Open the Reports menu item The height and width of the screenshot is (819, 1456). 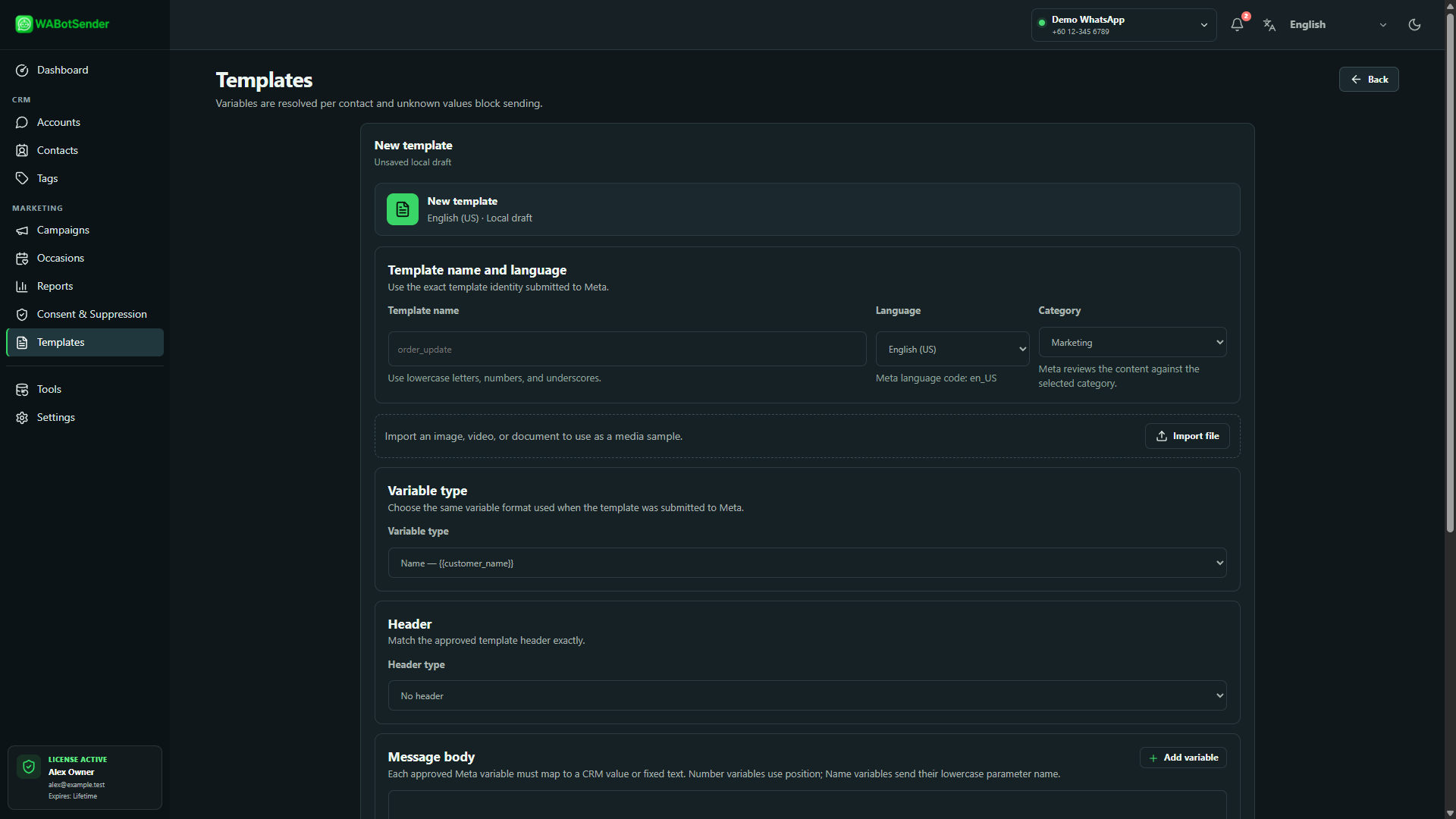pyautogui.click(x=85, y=287)
